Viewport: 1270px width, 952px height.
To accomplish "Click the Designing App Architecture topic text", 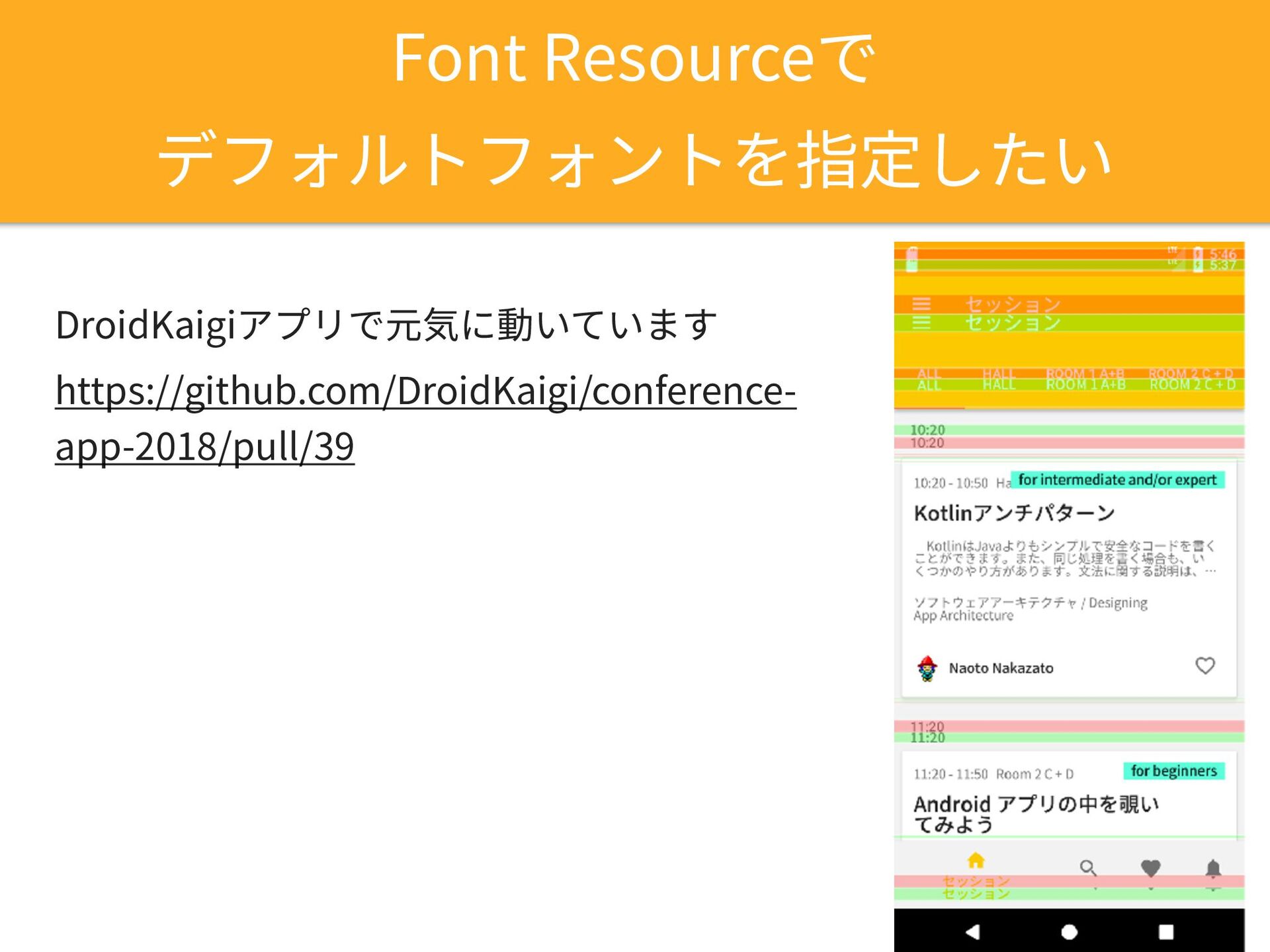I will click(1030, 609).
